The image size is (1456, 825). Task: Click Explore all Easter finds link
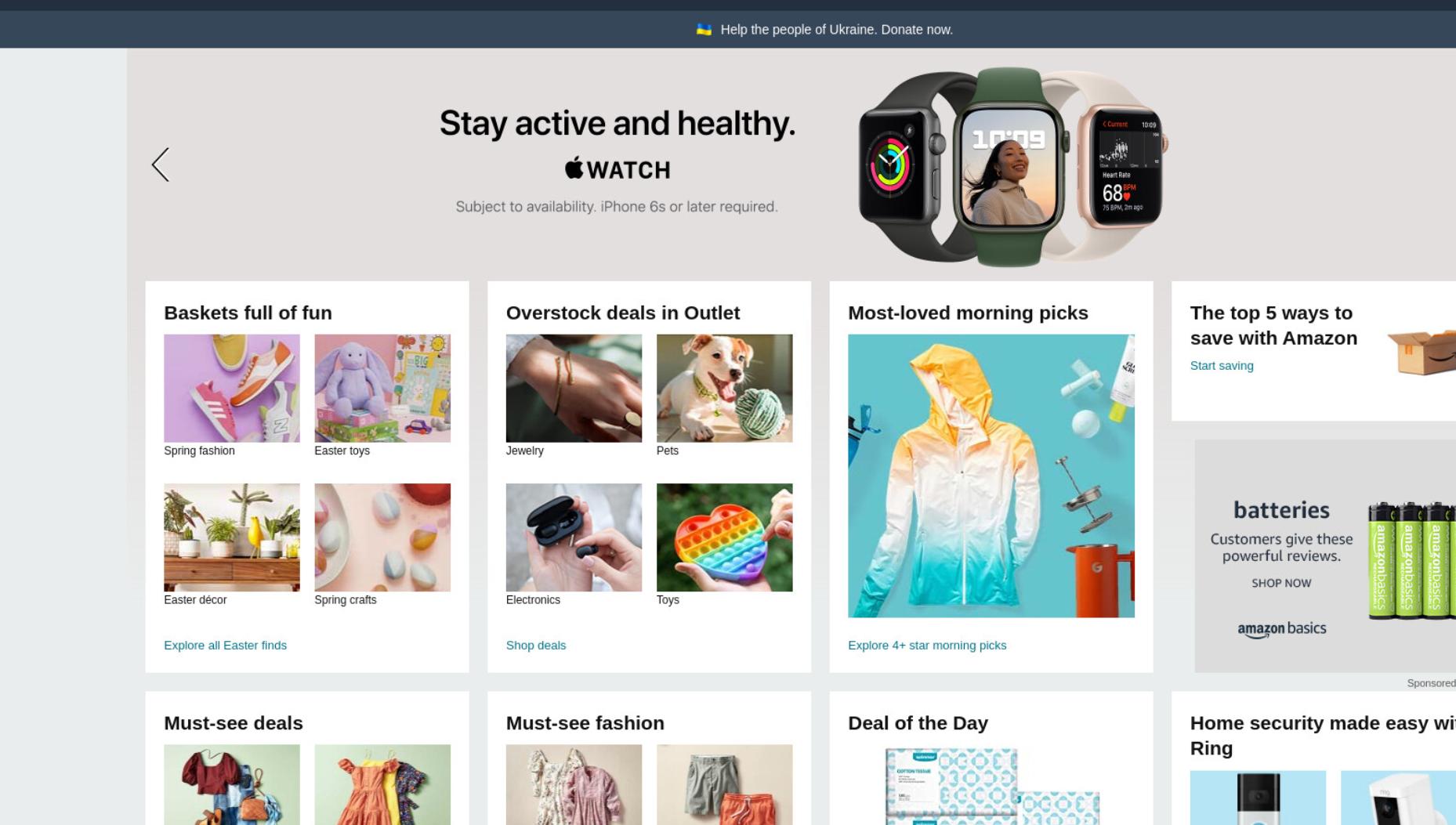tap(225, 646)
